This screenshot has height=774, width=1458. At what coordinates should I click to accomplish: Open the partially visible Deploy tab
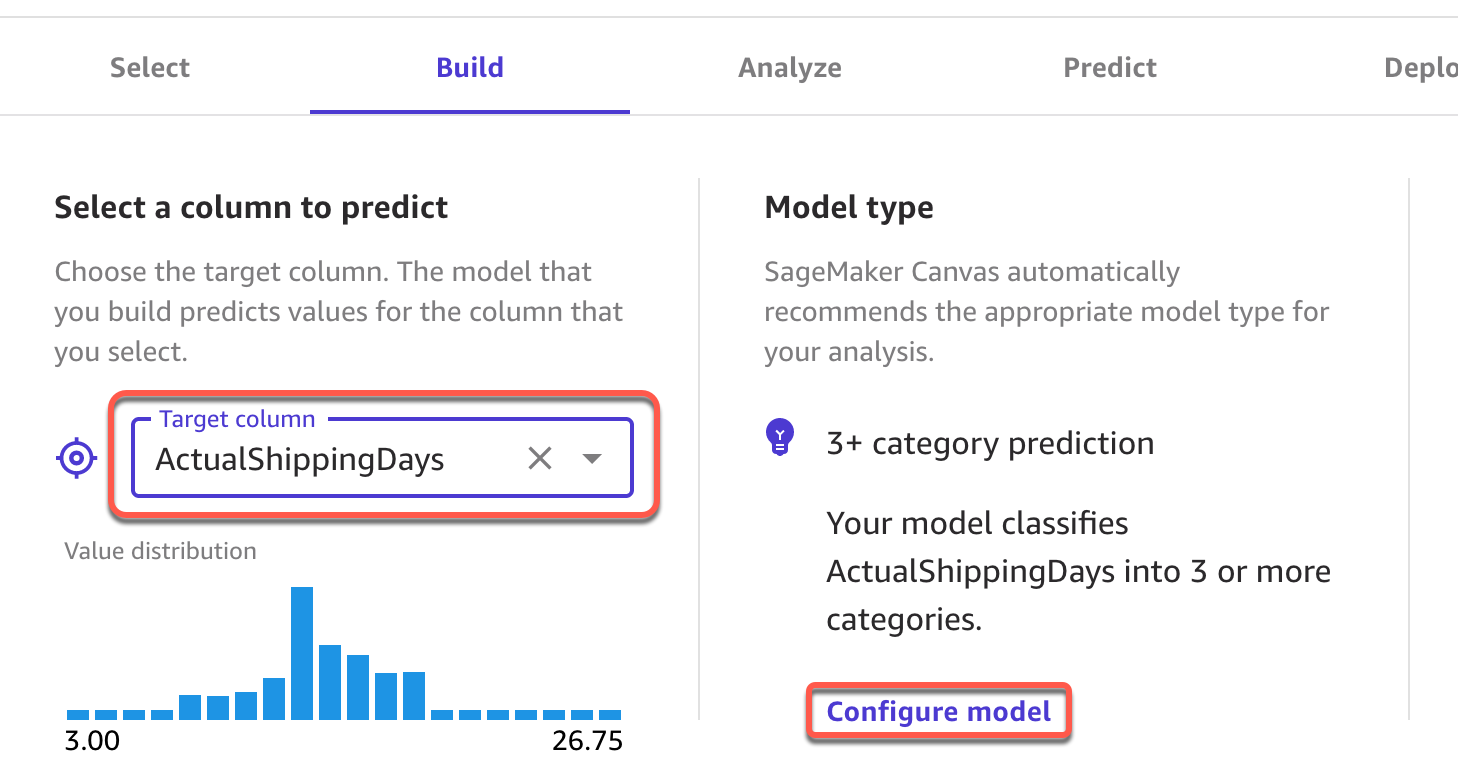click(x=1420, y=68)
